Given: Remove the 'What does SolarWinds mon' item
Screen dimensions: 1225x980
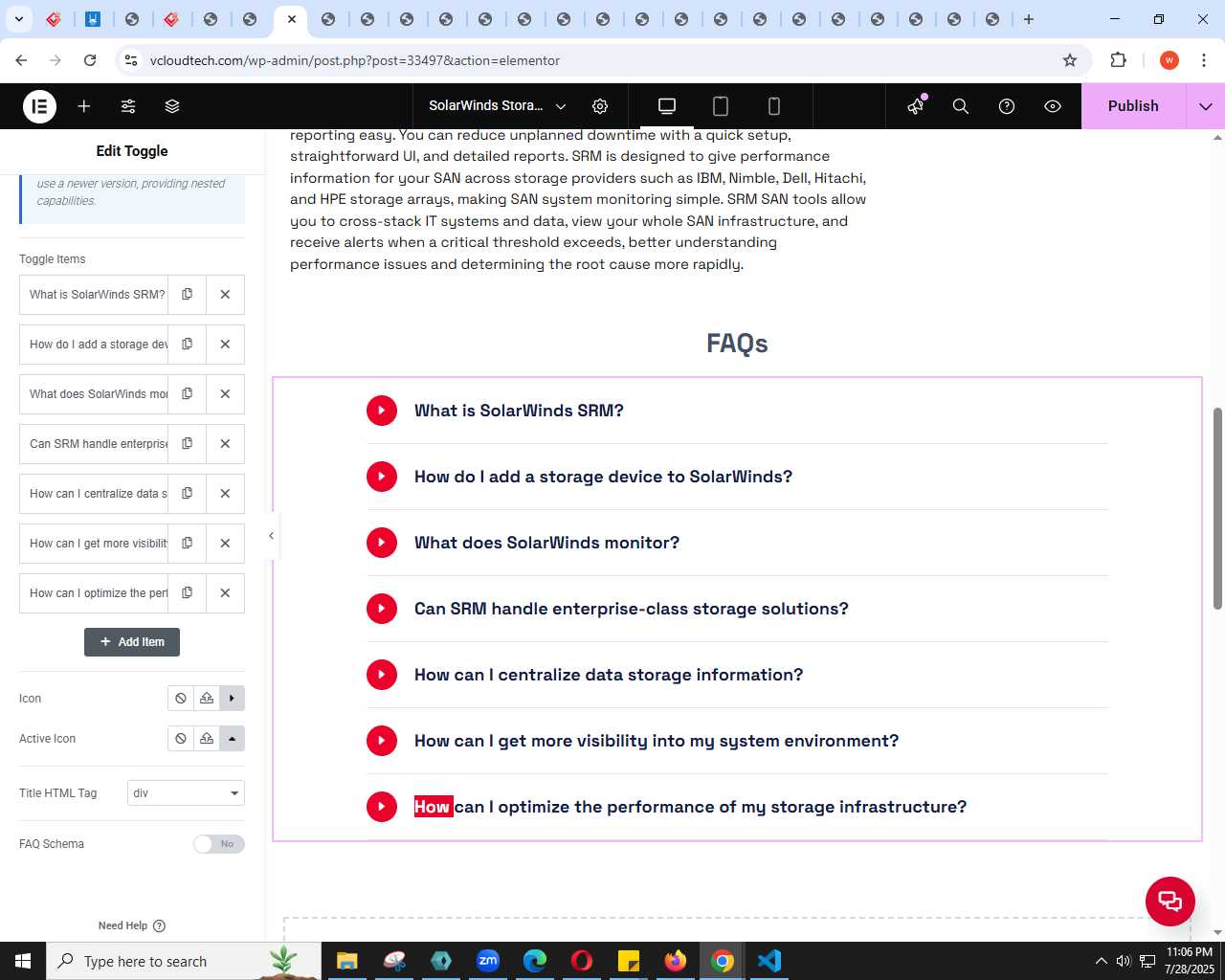Looking at the screenshot, I should click(225, 394).
